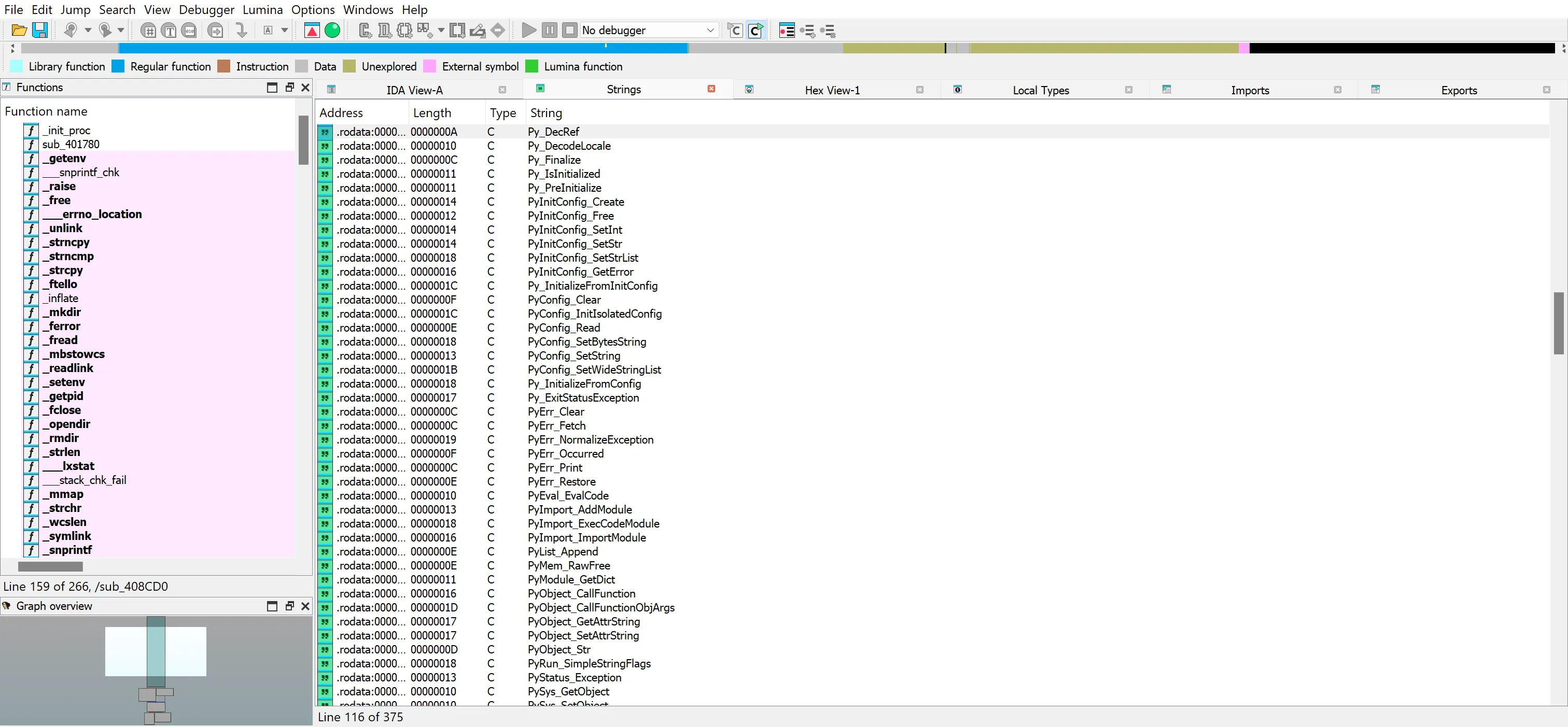Click the yellow unexplored region in navigation band
Image resolution: width=1568 pixels, height=727 pixels.
[x=1096, y=48]
